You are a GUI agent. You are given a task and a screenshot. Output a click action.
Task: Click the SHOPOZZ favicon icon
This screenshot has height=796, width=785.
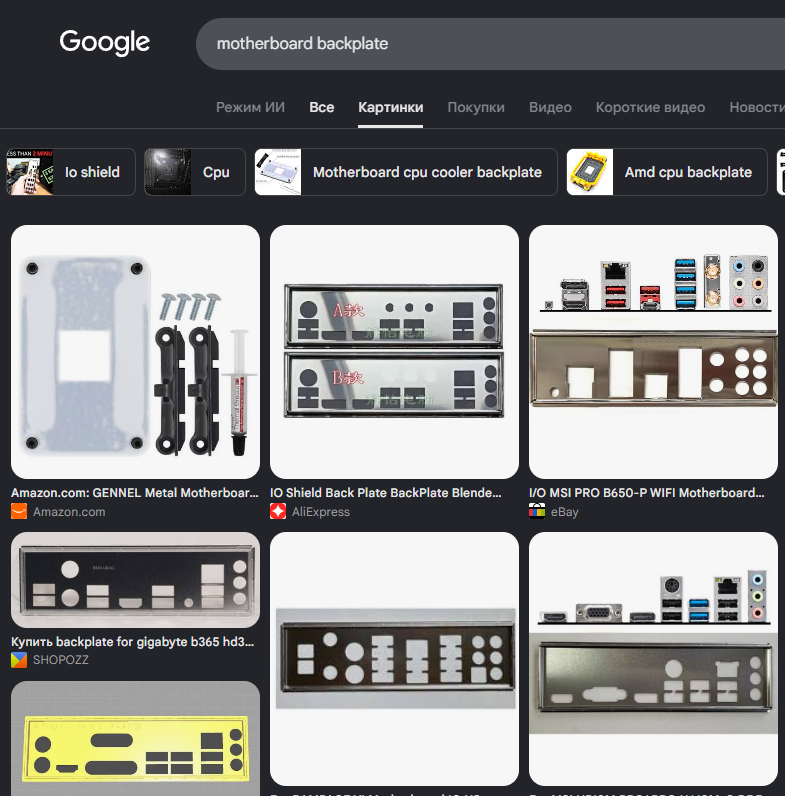point(19,659)
